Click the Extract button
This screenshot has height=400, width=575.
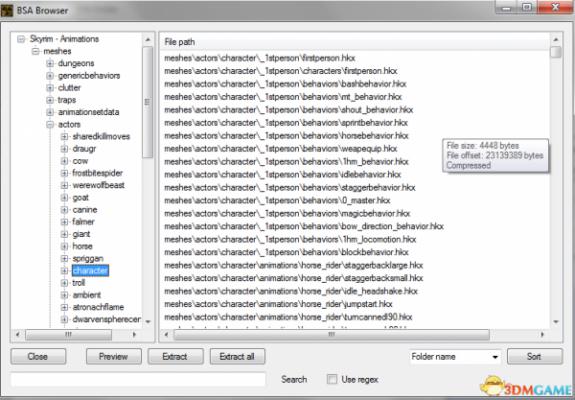(x=175, y=356)
